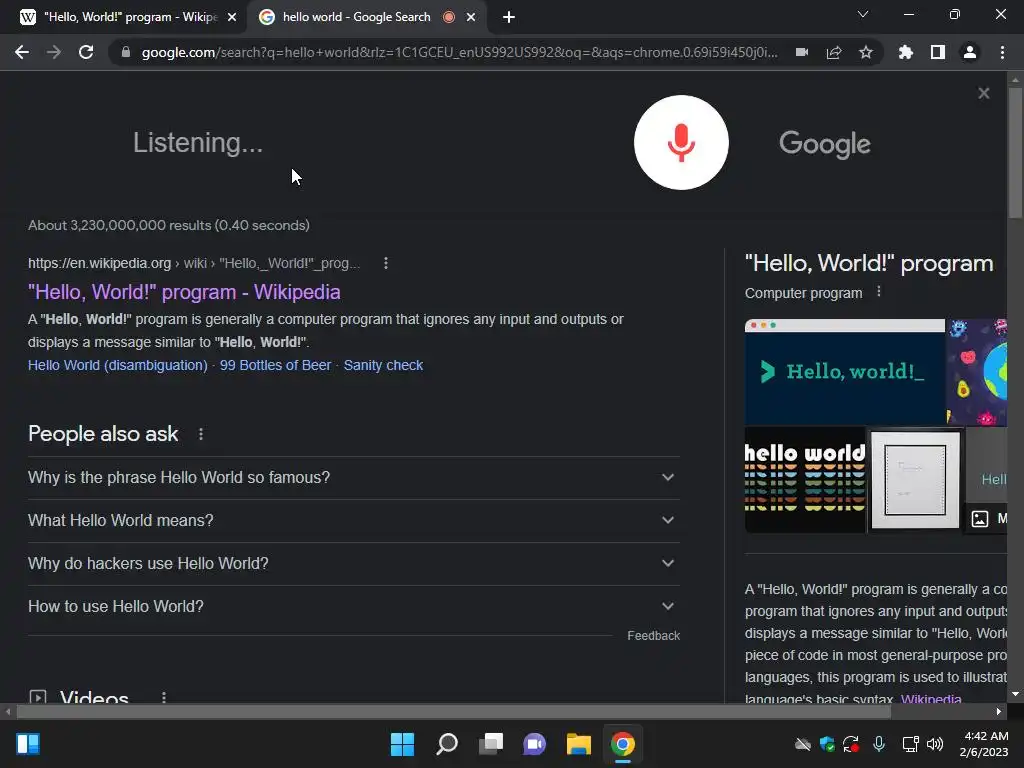
Task: Select the hello world Google Search tab
Action: [x=356, y=17]
